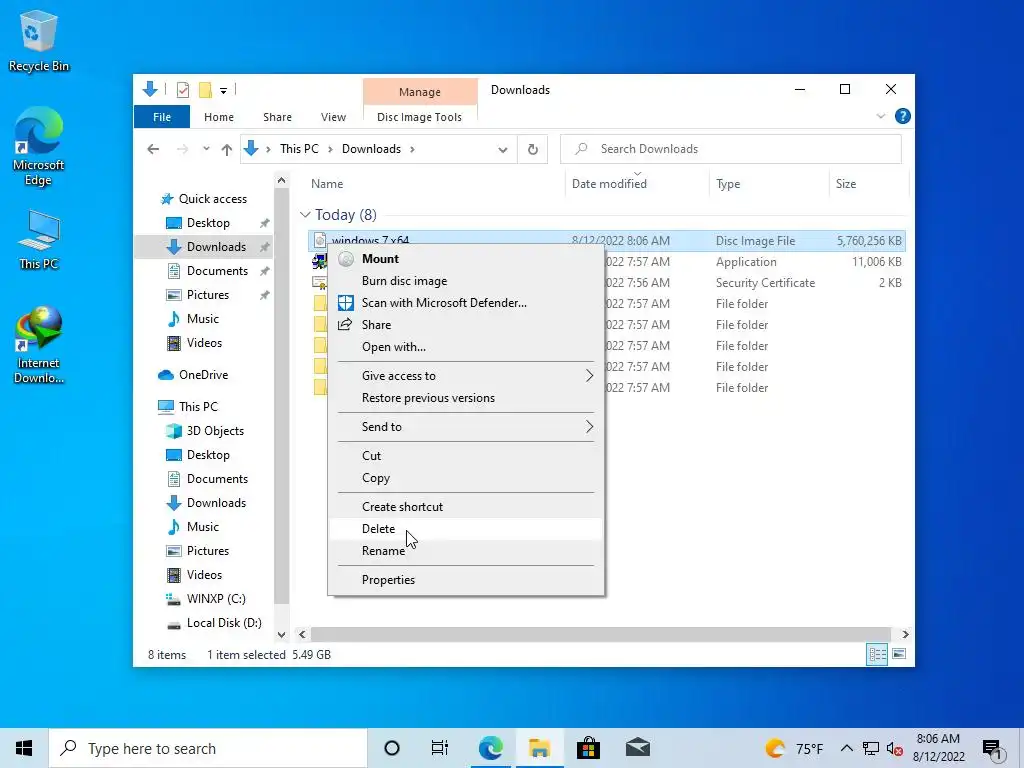Choose Rename in context menu
1024x768 pixels.
pos(466,551)
